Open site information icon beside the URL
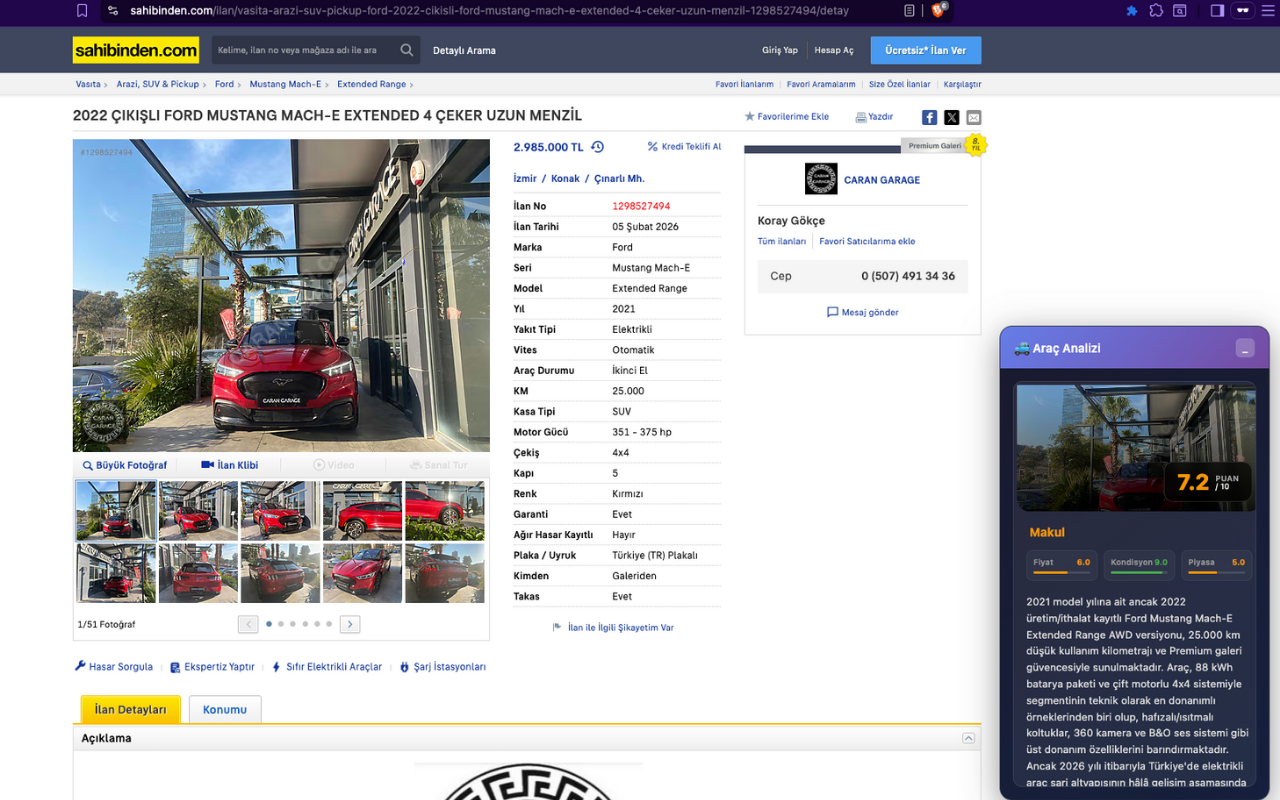Image resolution: width=1280 pixels, height=800 pixels. coord(113,11)
